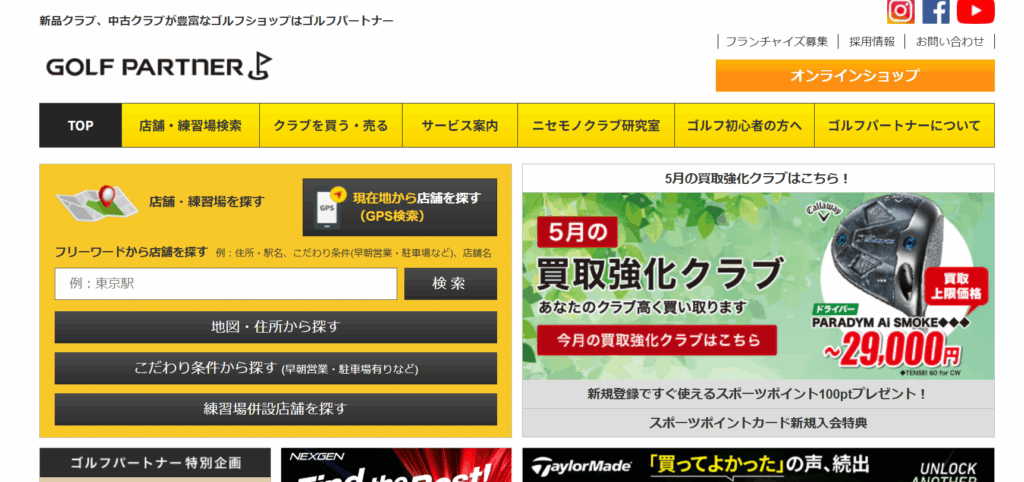
Task: Open the Instagram social icon
Action: pyautogui.click(x=900, y=11)
